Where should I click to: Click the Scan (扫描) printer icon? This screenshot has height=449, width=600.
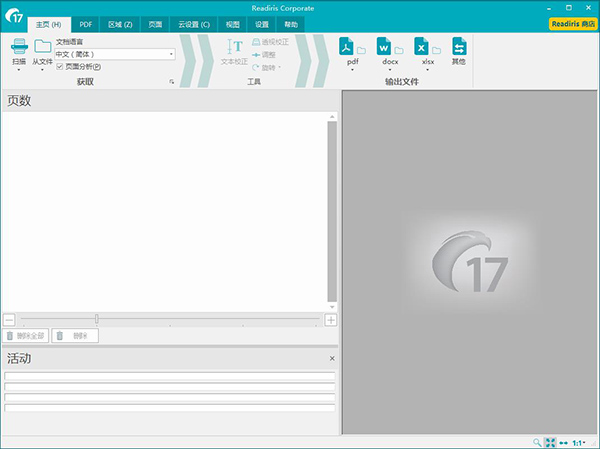[19, 46]
